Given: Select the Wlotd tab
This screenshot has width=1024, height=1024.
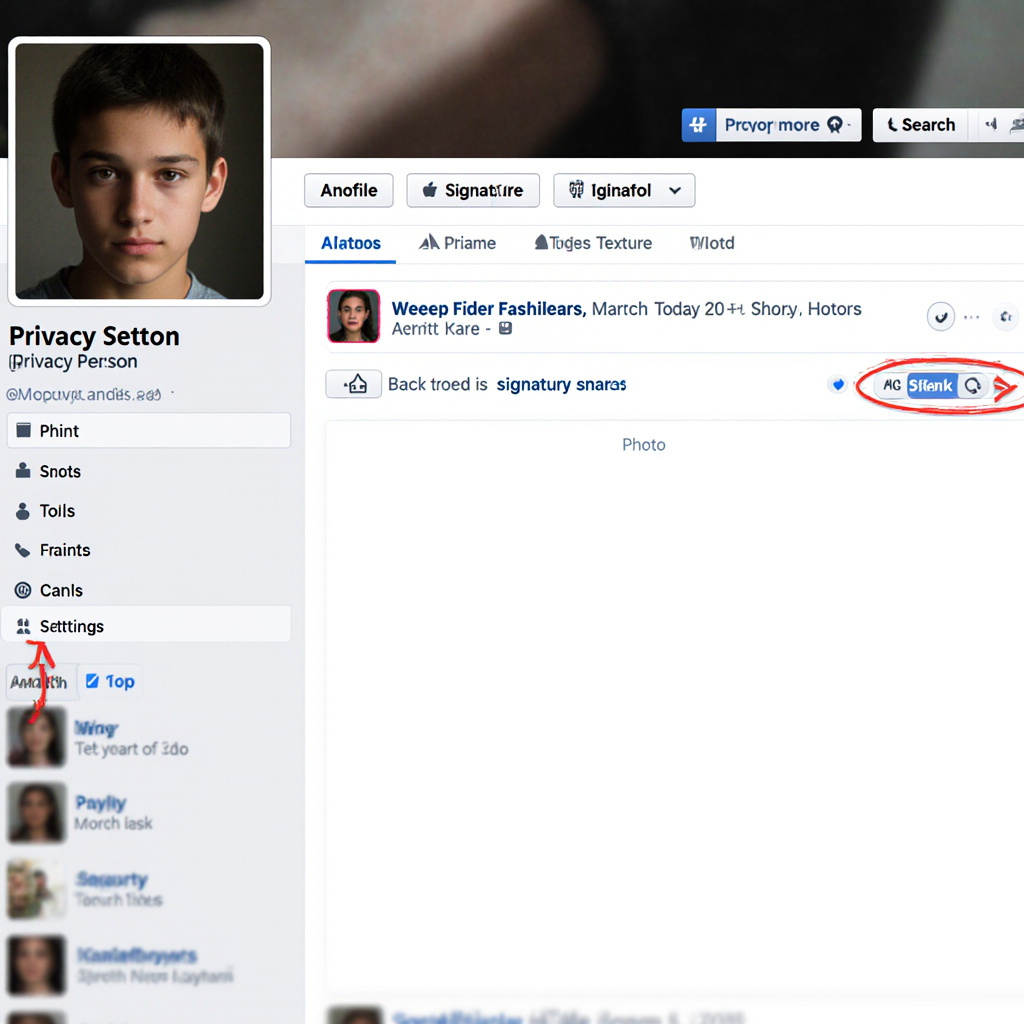Looking at the screenshot, I should coord(712,243).
